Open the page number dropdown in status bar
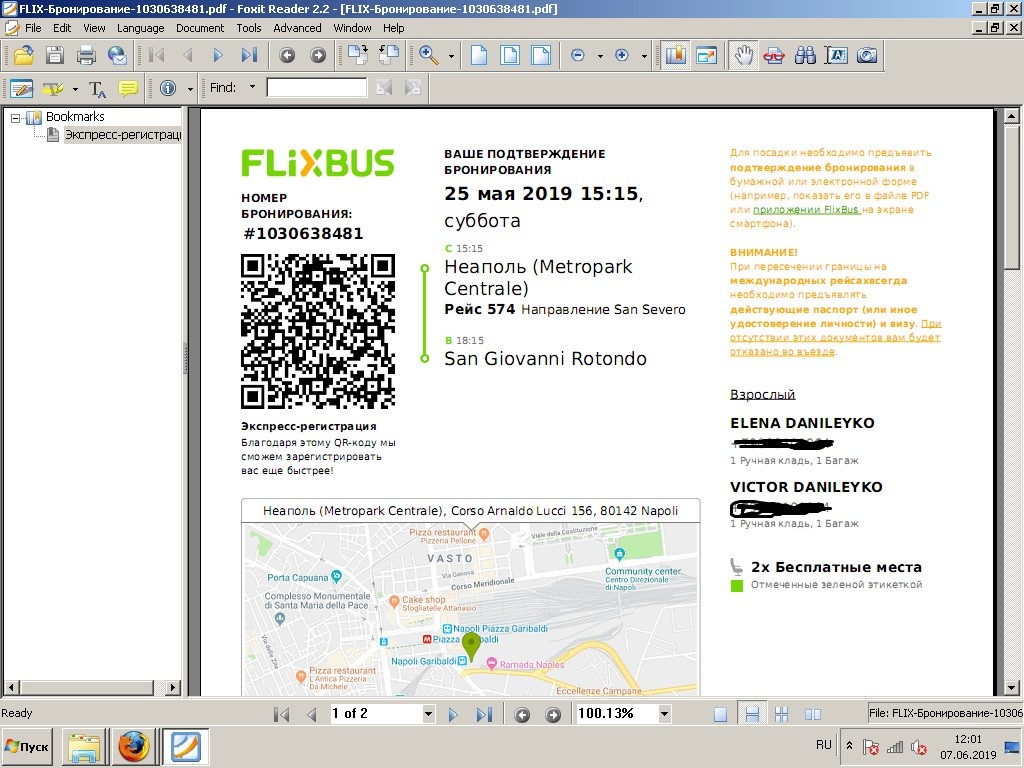Image resolution: width=1024 pixels, height=768 pixels. 428,714
